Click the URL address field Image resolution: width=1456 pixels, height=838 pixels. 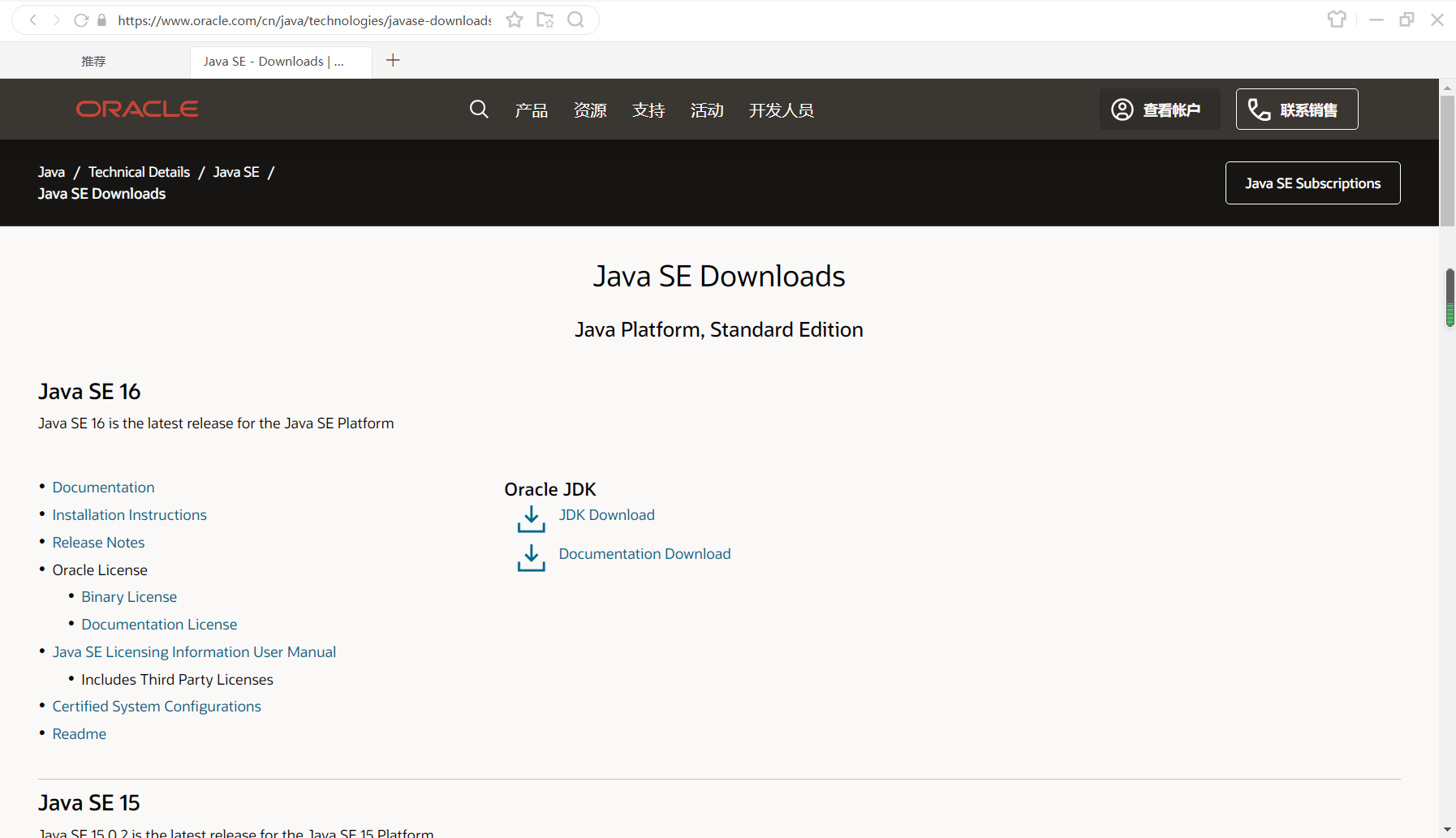click(304, 20)
